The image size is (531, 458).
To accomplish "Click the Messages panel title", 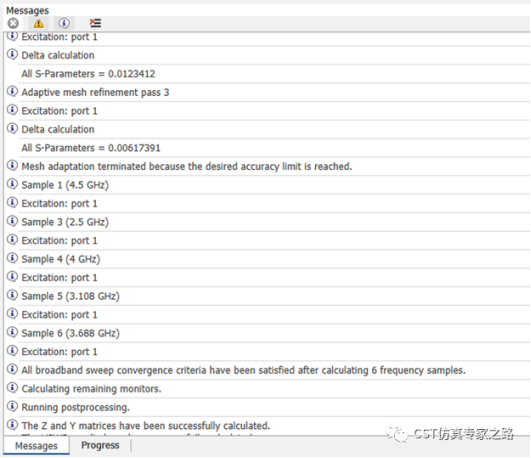I will point(27,11).
